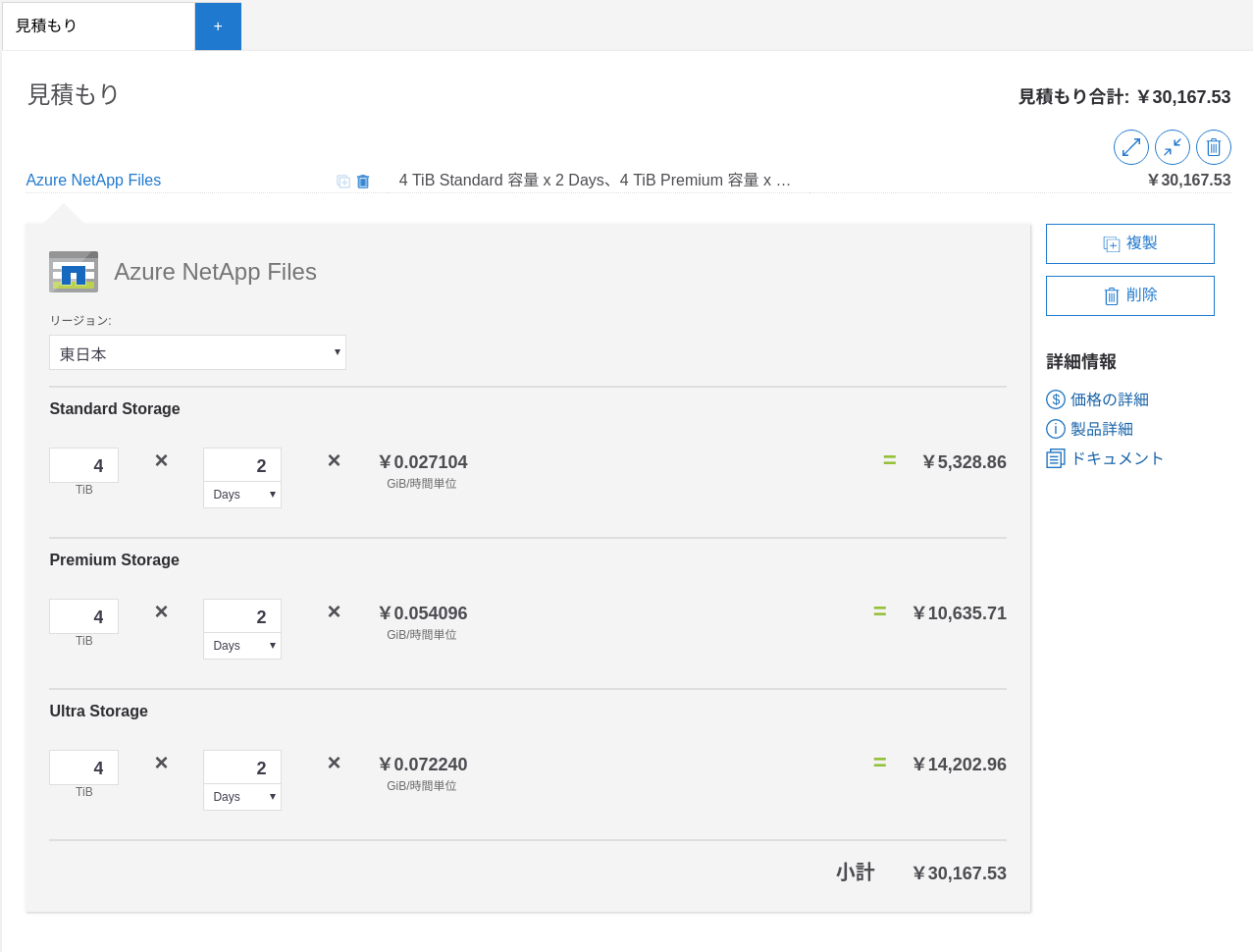Image resolution: width=1253 pixels, height=952 pixels.
Task: Select the 見積もり tab
Action: coord(98,26)
